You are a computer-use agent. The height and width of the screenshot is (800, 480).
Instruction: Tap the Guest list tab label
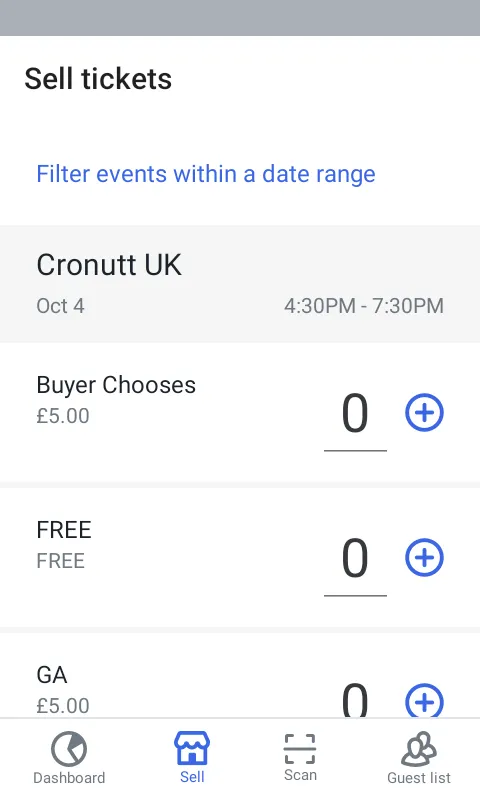pos(419,778)
